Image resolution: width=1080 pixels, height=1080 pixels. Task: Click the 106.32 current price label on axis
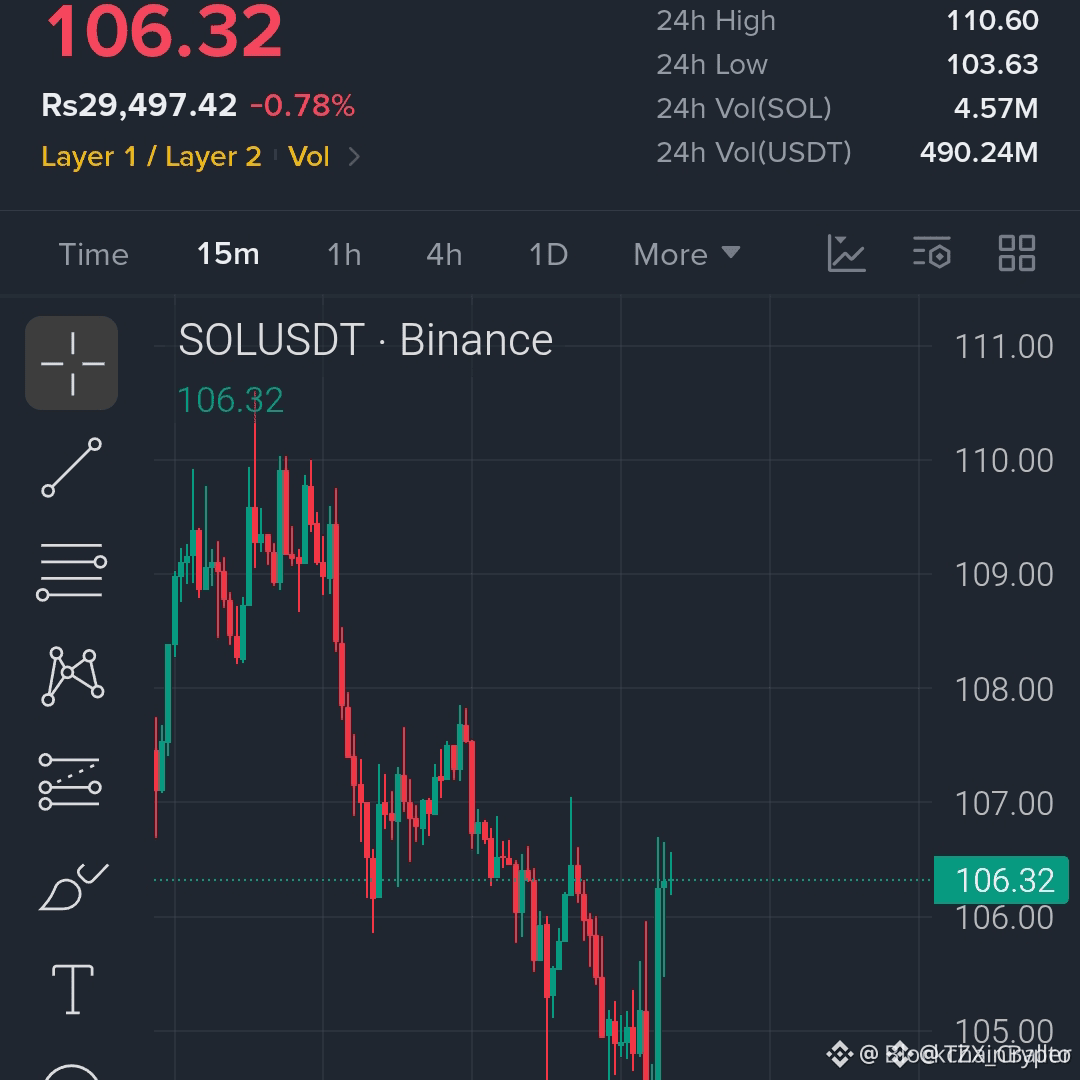point(1001,880)
